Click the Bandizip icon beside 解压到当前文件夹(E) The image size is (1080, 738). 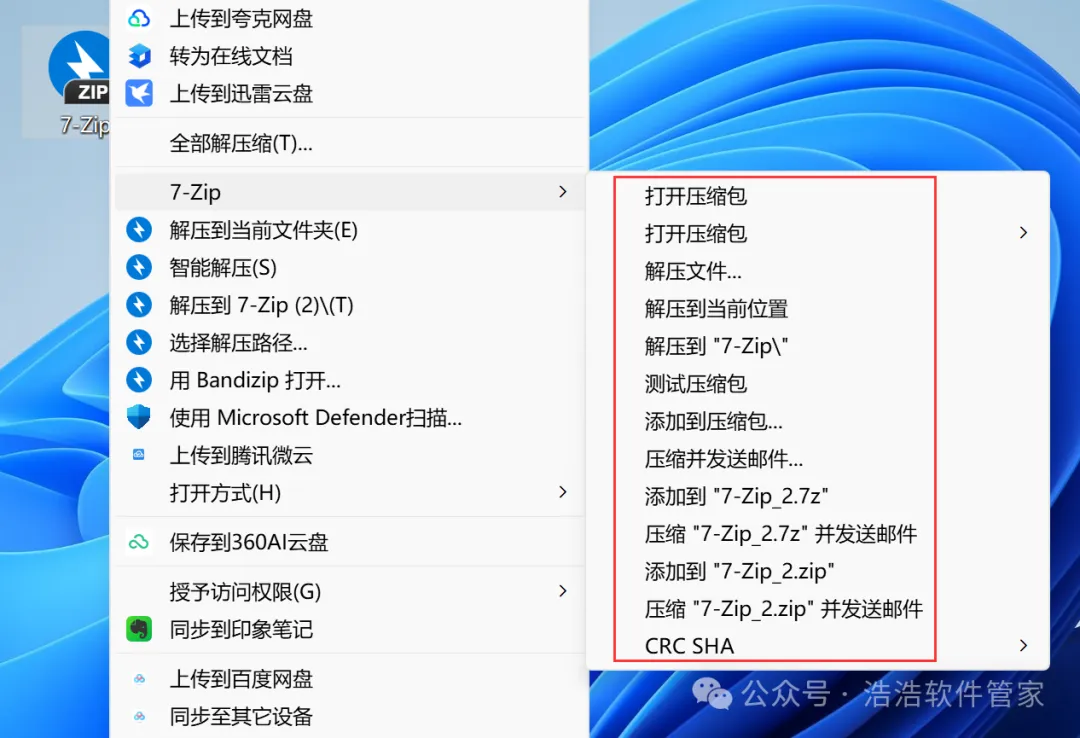139,229
